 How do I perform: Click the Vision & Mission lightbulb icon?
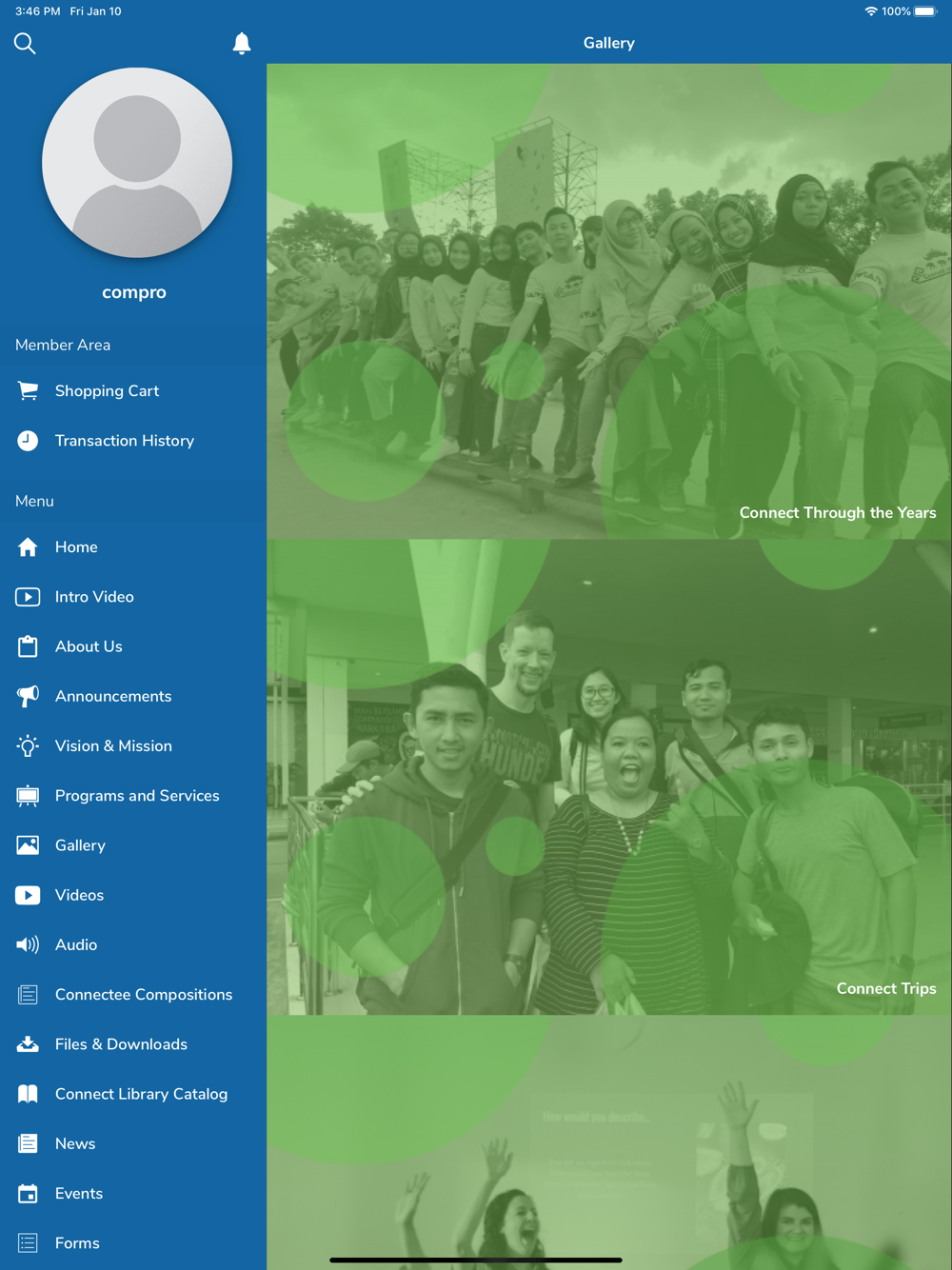click(x=28, y=745)
